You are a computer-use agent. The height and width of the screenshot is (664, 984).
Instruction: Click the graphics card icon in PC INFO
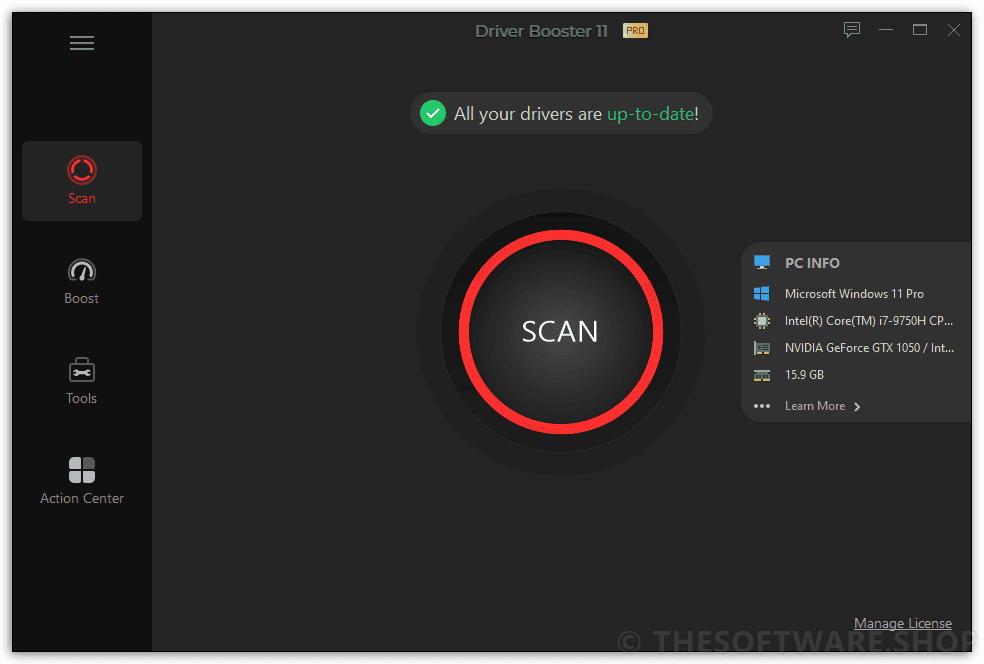tap(762, 348)
